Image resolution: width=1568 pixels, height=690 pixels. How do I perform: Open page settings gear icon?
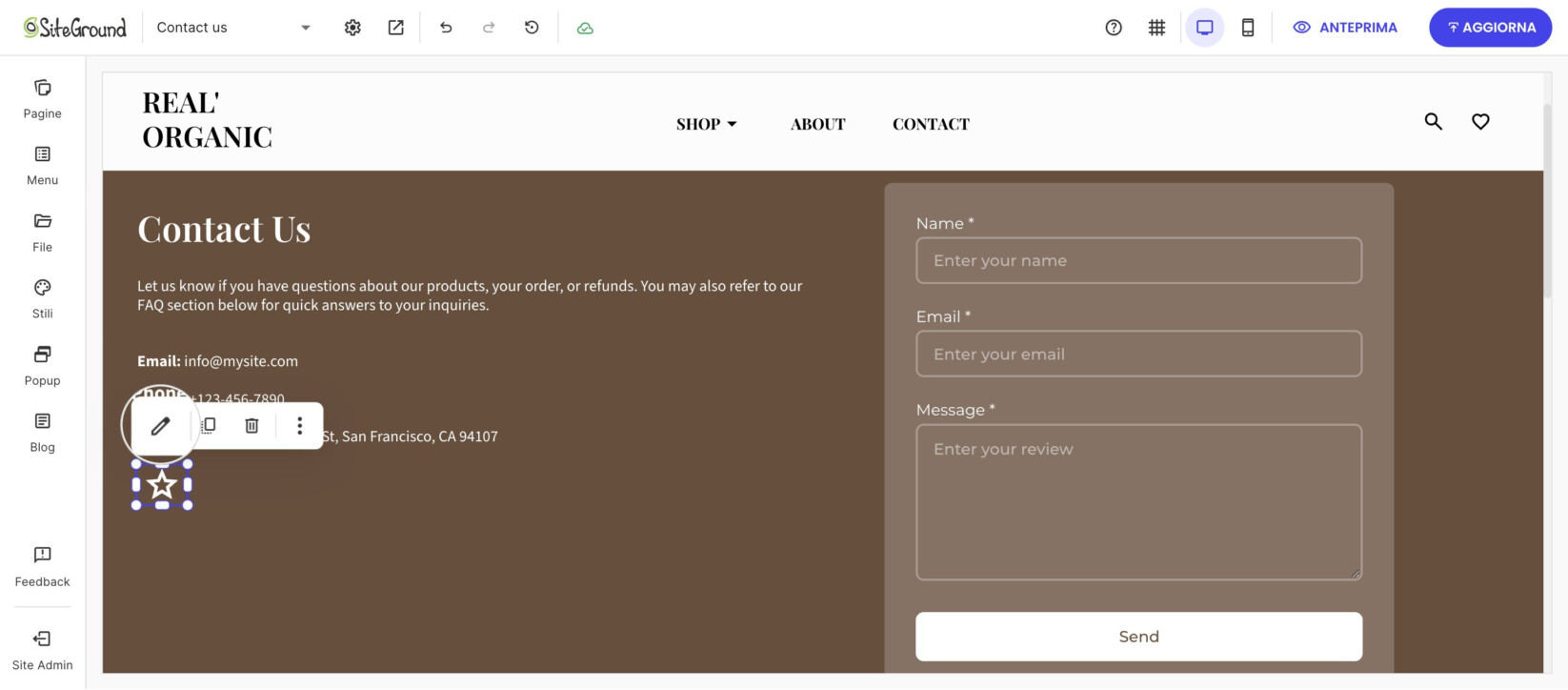(352, 28)
